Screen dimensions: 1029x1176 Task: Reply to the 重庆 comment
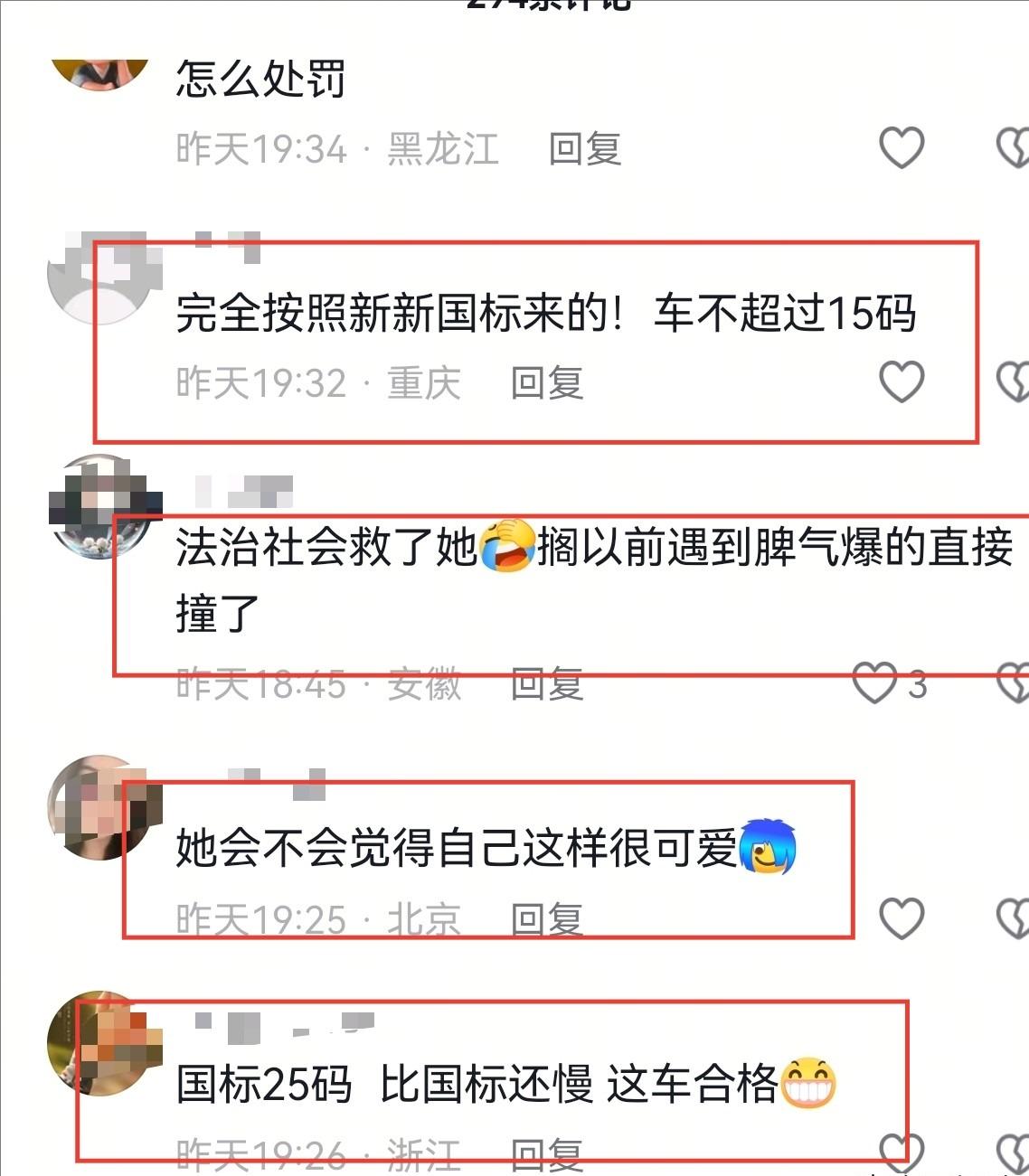(547, 382)
